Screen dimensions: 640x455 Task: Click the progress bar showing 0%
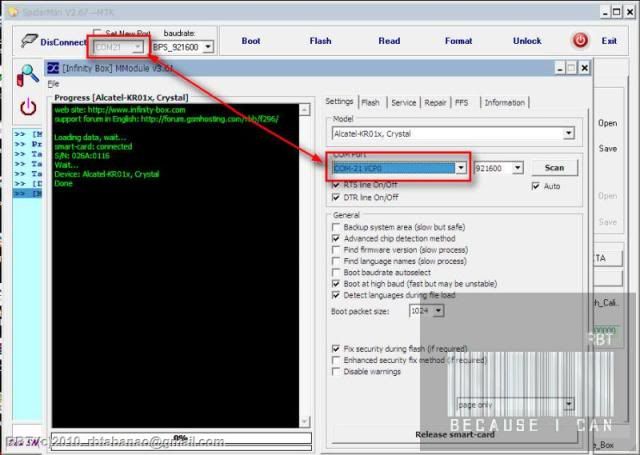click(181, 437)
